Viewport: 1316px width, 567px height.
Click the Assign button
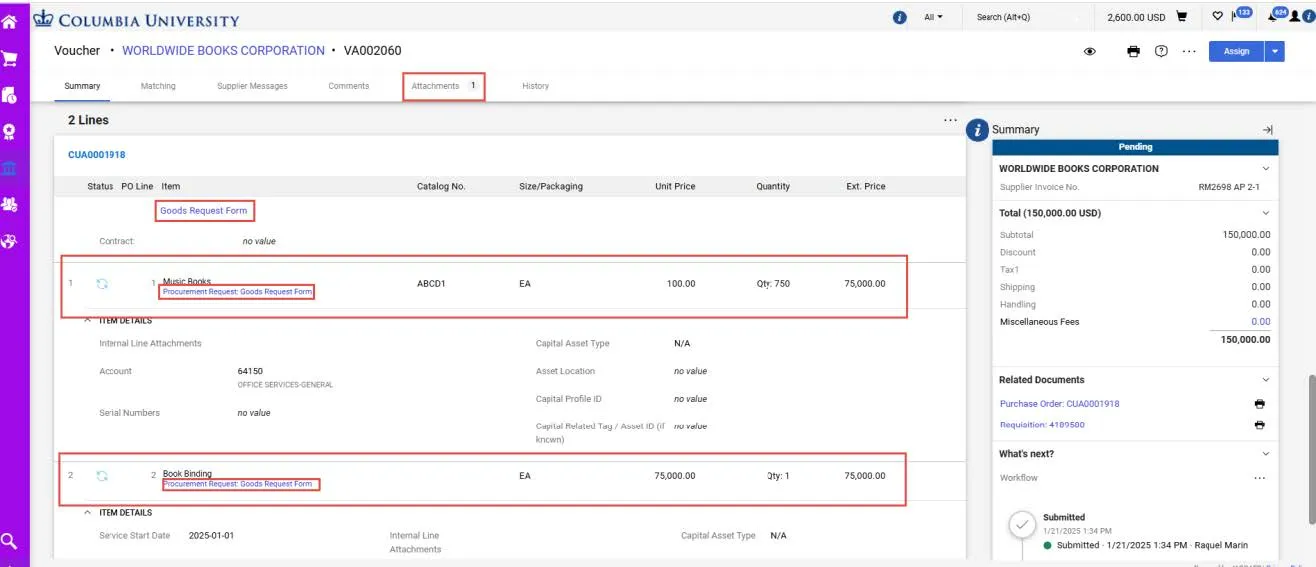[x=1237, y=51]
